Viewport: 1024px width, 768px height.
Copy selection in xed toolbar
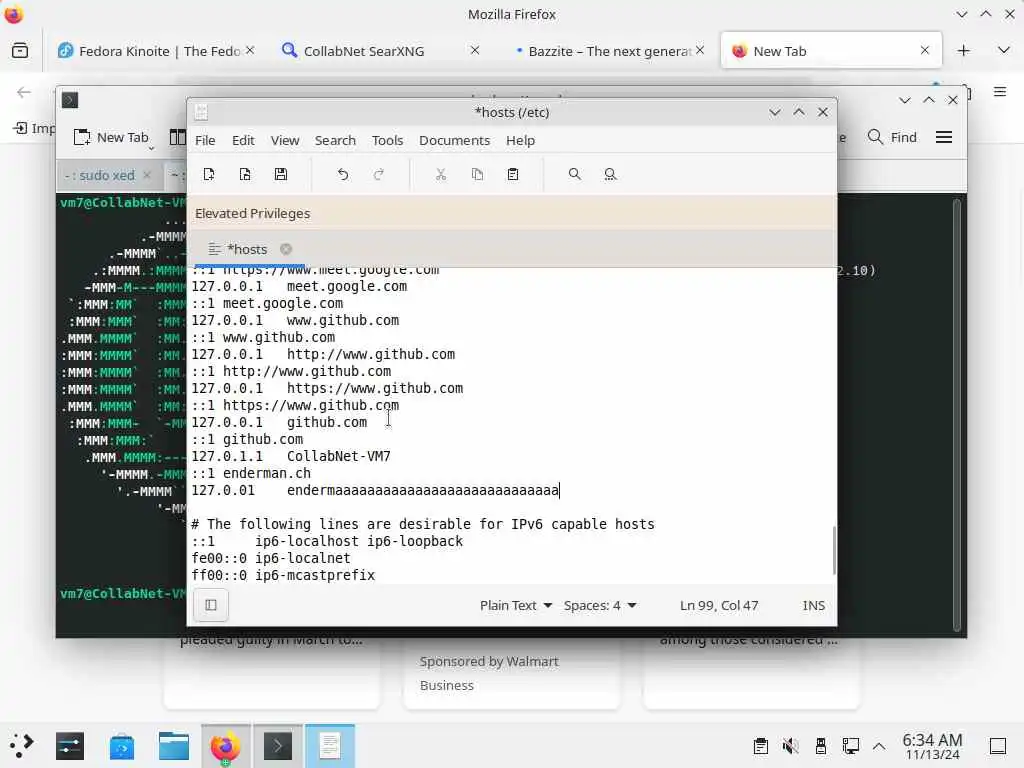477,174
